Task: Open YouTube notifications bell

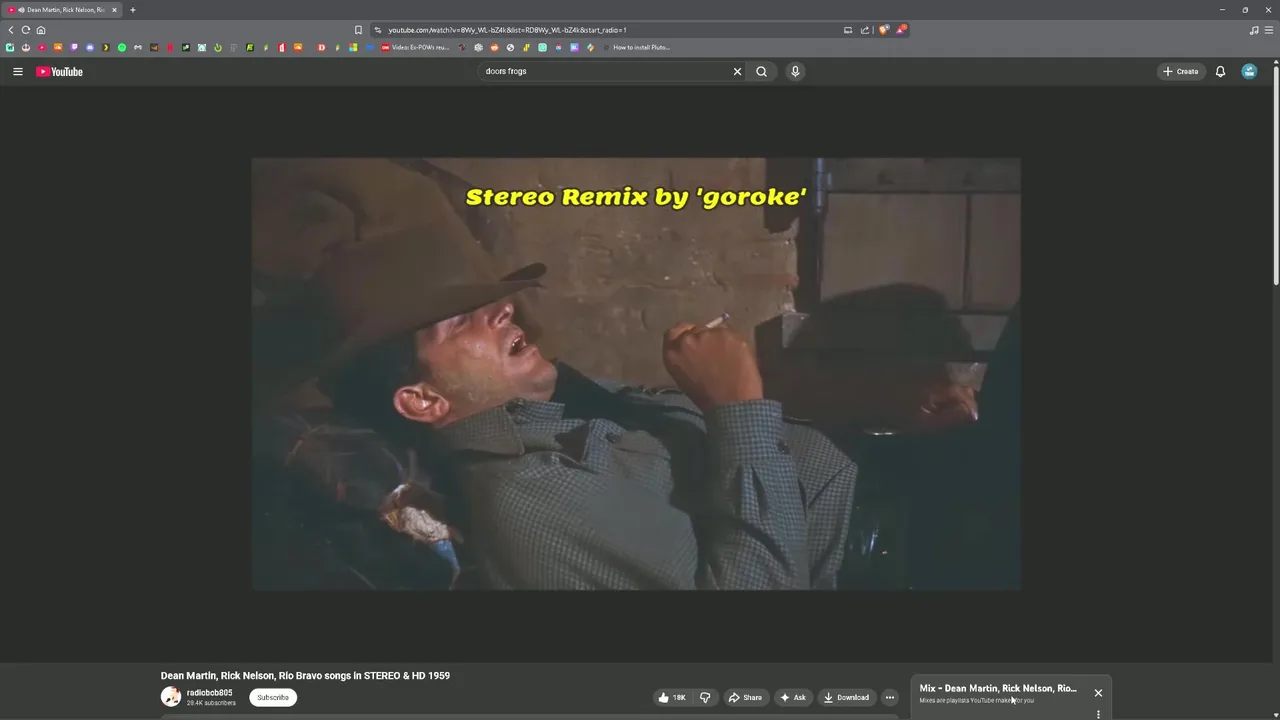Action: (1220, 71)
